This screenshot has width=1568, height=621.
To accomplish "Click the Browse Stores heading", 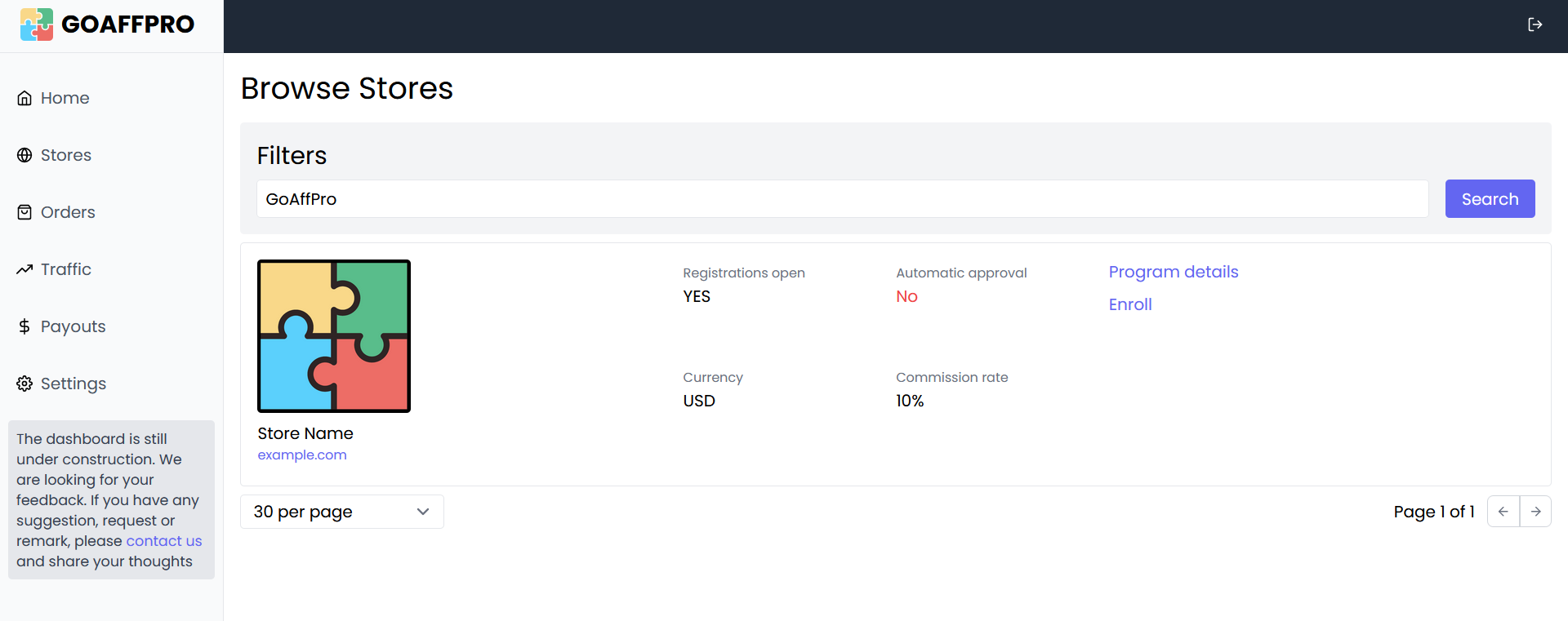I will pyautogui.click(x=347, y=88).
